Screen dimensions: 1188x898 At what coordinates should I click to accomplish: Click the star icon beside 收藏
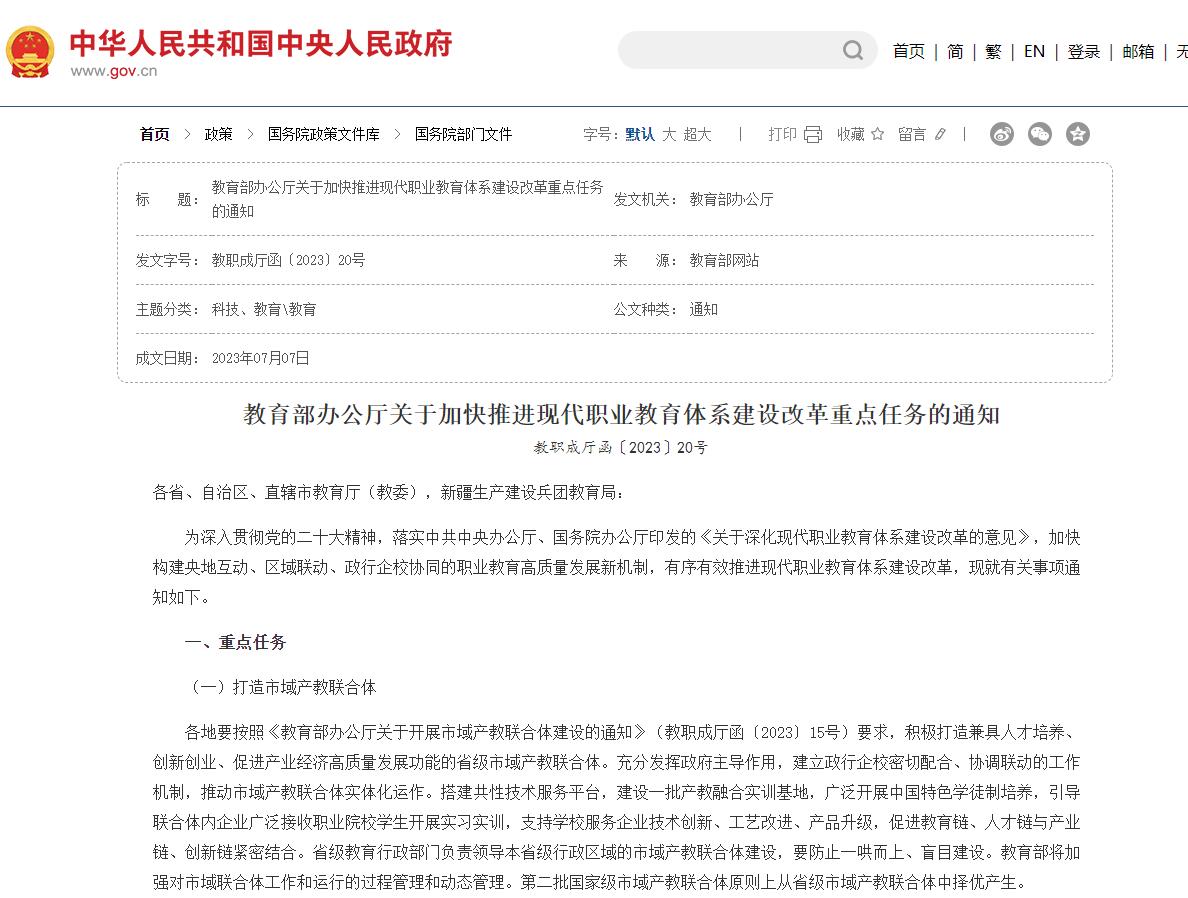(877, 134)
